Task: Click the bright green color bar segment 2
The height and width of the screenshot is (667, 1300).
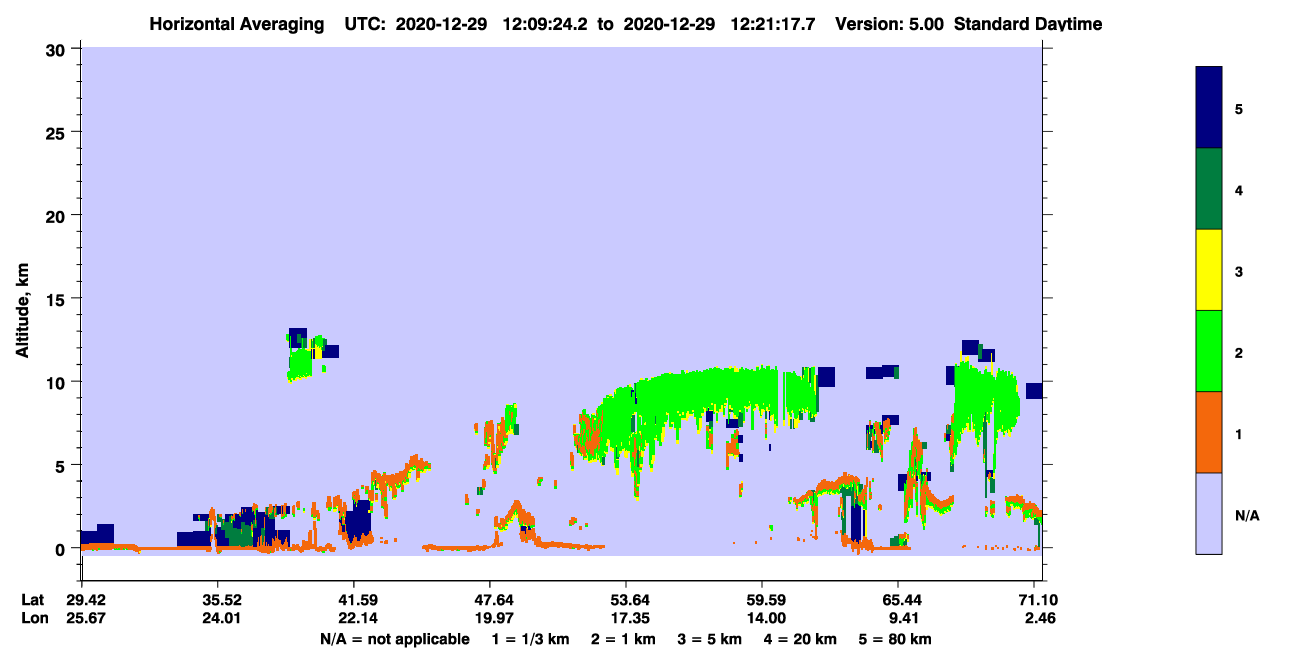Action: tap(1209, 351)
